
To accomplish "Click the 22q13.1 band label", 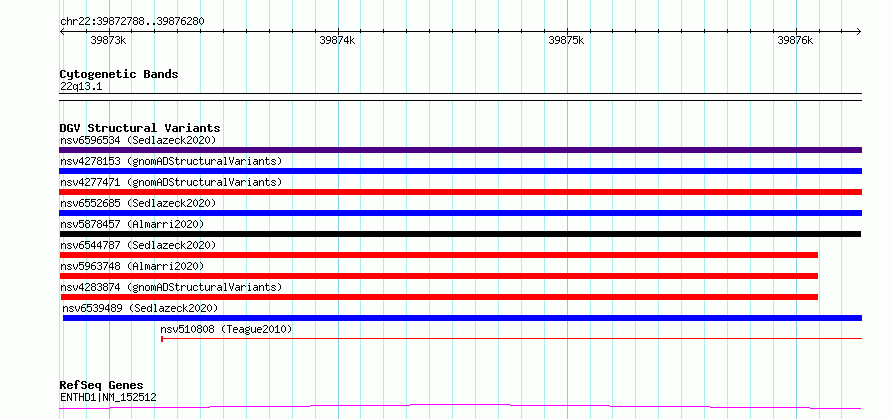I will coord(81,87).
